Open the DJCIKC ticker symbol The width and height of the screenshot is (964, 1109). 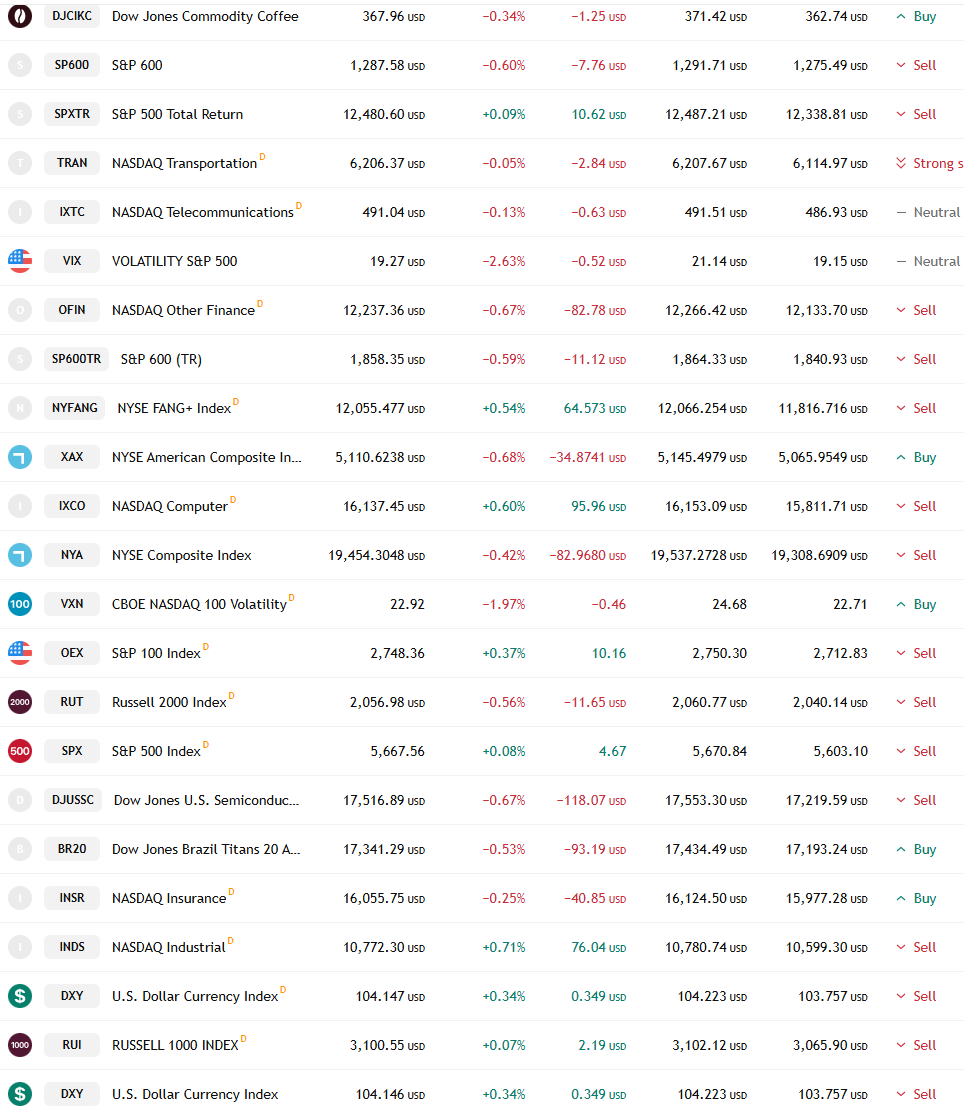click(x=72, y=16)
